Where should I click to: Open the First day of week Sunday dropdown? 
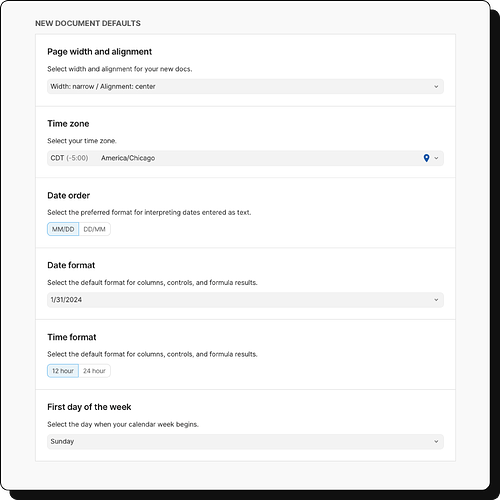point(245,441)
